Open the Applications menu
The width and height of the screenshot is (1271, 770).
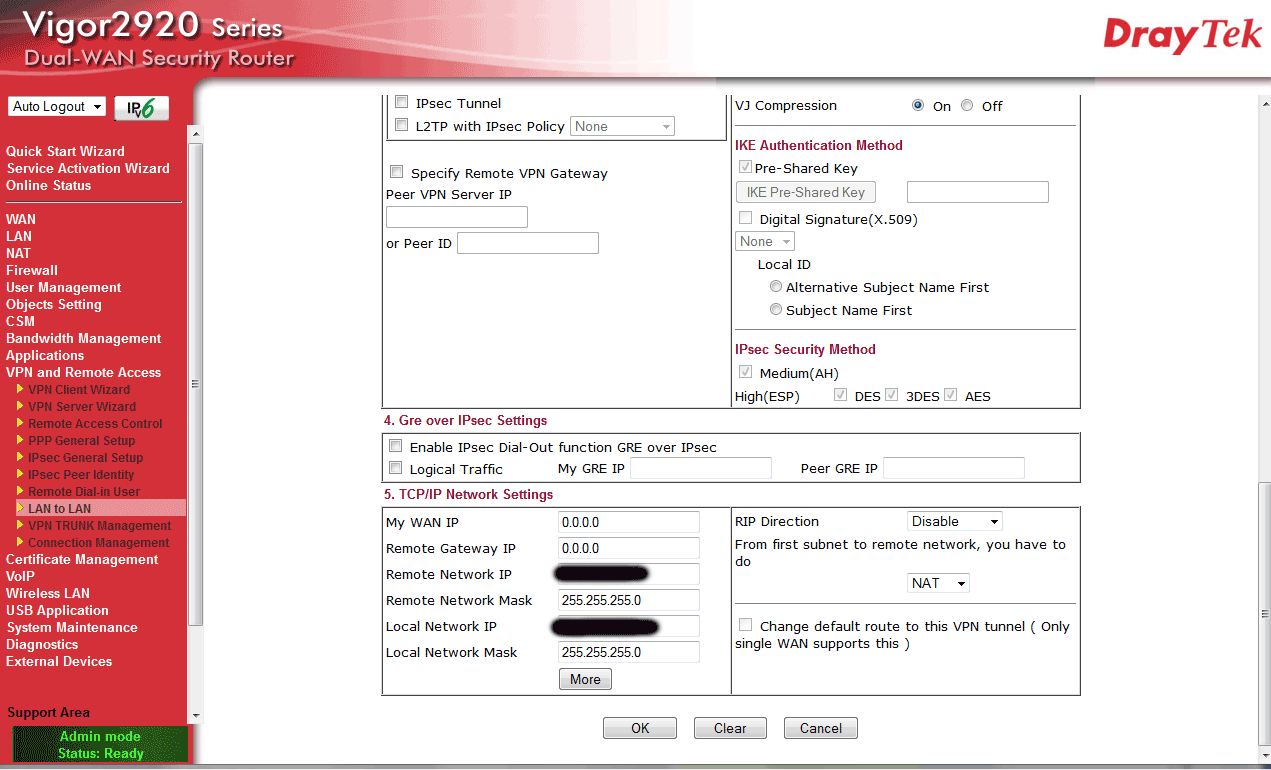45,355
